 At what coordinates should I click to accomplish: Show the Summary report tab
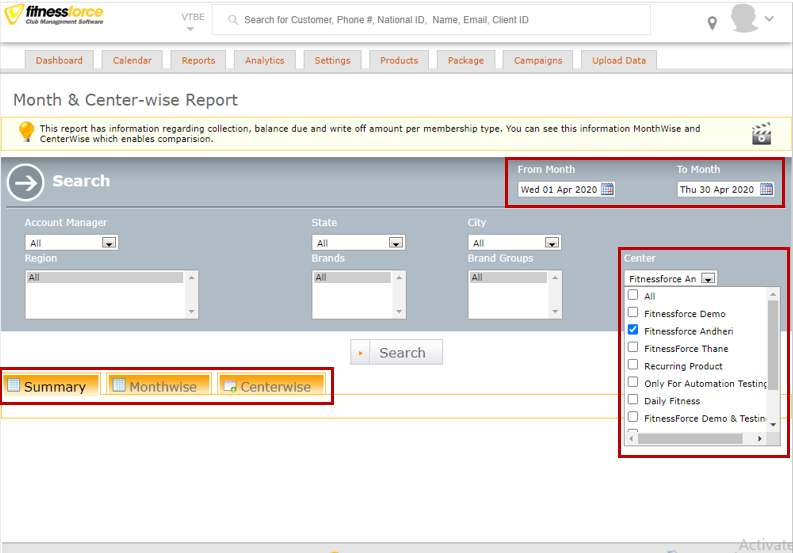point(51,386)
